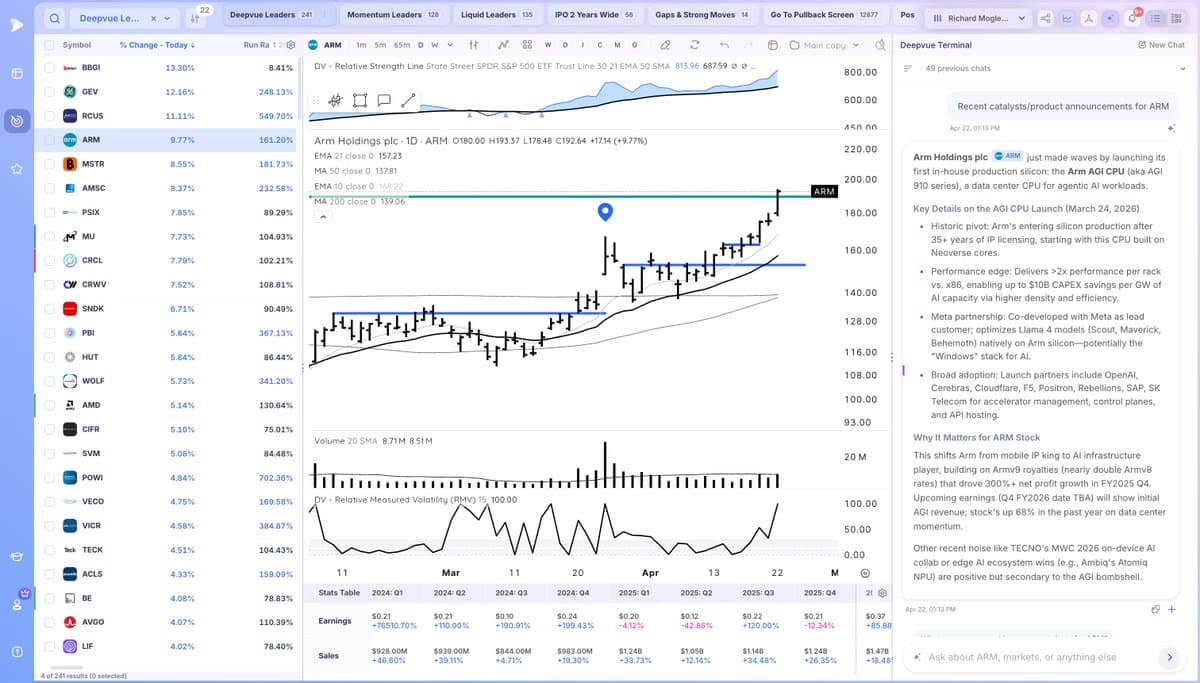
Task: Toggle the AI sparkle icon in the top right toolbar
Action: click(1111, 18)
